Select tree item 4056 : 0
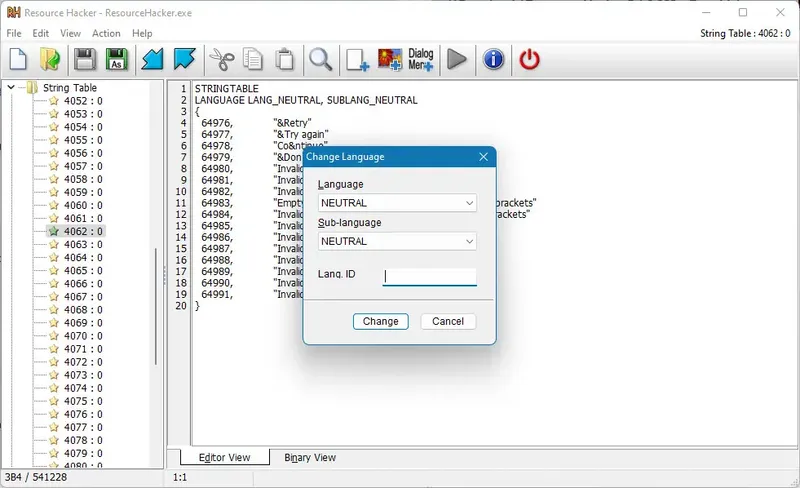 point(83,153)
